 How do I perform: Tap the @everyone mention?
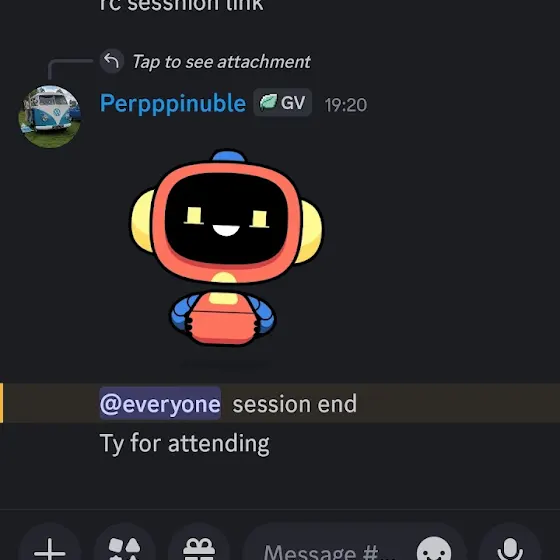(160, 404)
